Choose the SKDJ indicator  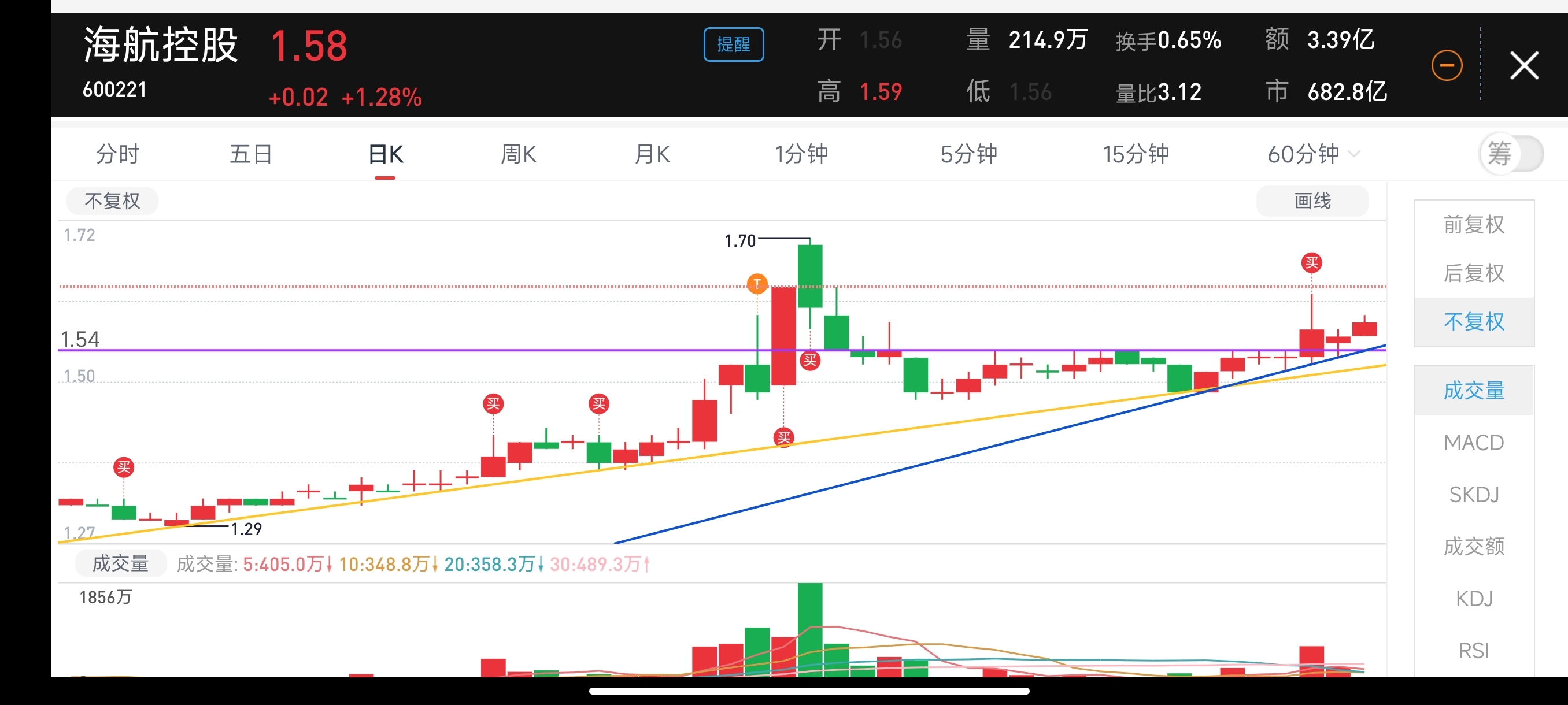click(1474, 495)
